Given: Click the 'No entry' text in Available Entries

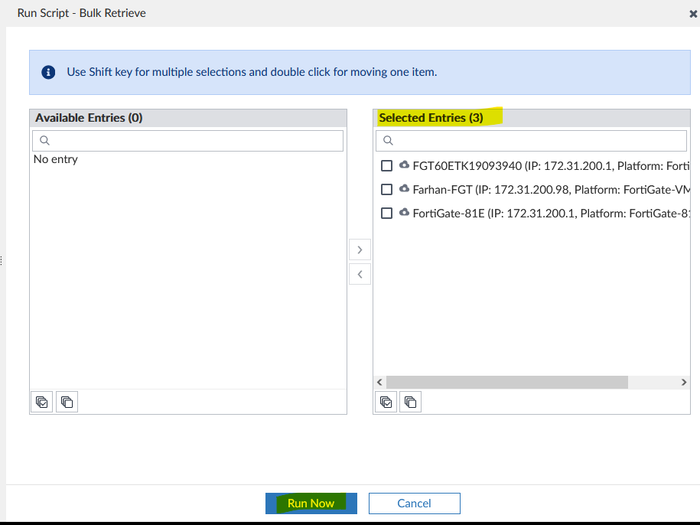Looking at the screenshot, I should coord(56,159).
